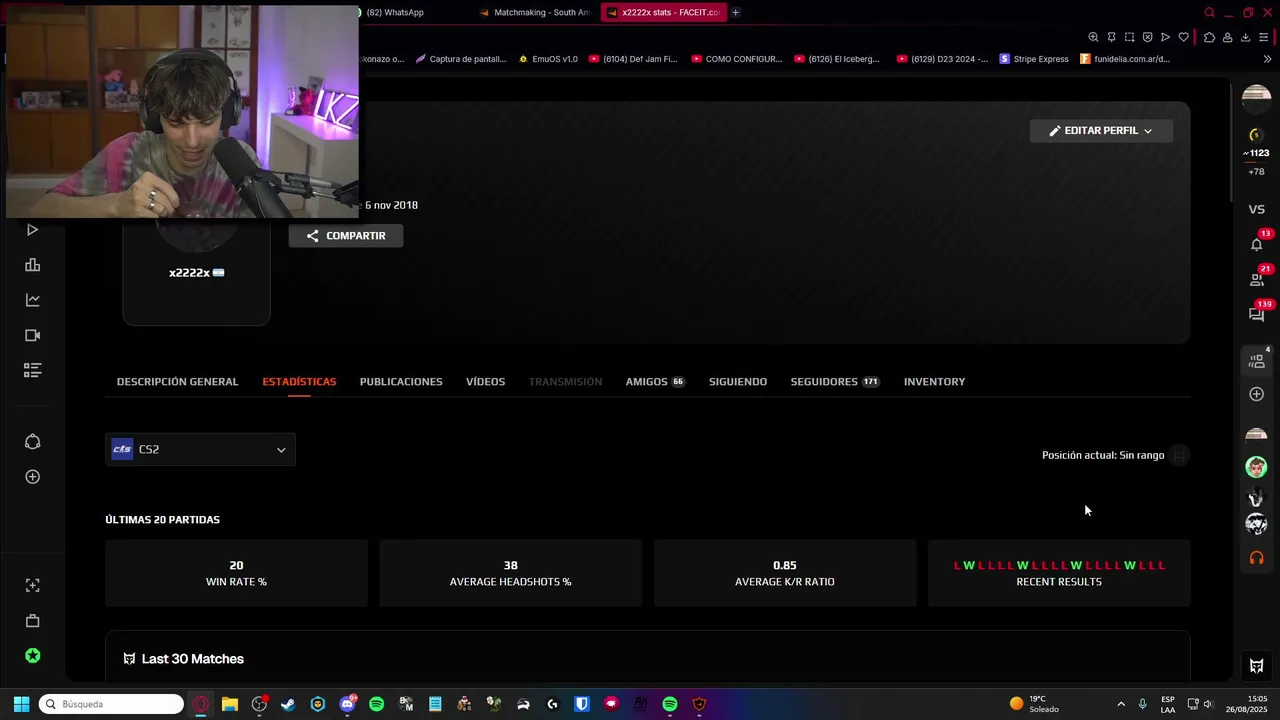Click the club badge icon in left sidebar
1280x720 pixels.
(32, 442)
